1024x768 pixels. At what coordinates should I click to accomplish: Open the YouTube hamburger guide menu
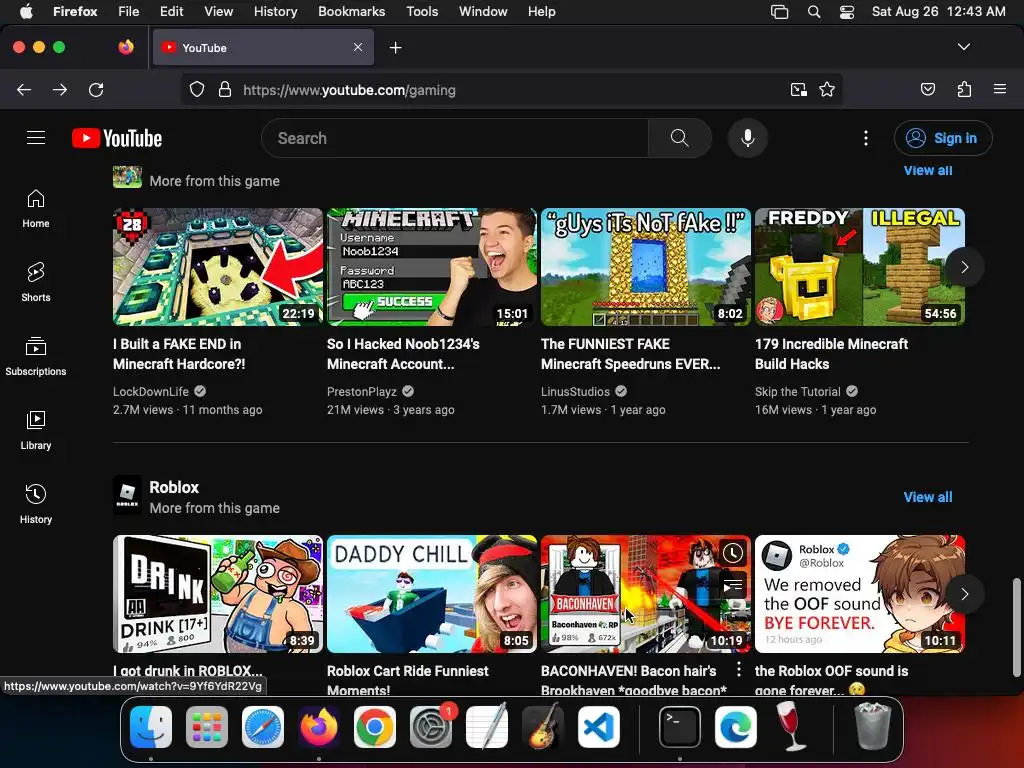pos(36,138)
